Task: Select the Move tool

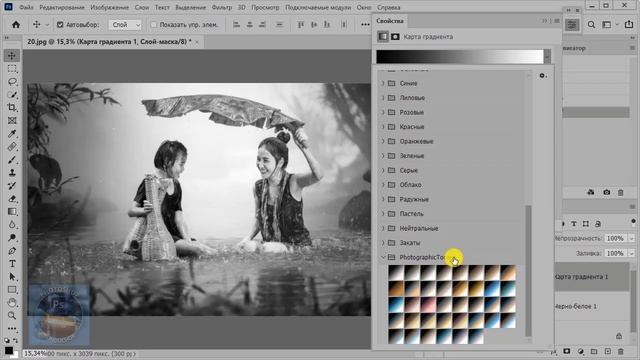Action: 12,56
